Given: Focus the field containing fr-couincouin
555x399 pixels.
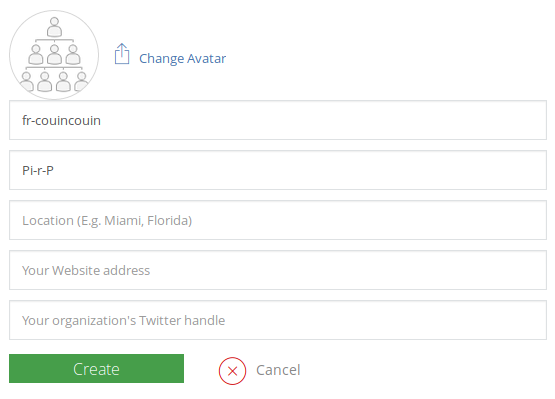Looking at the screenshot, I should tap(278, 120).
